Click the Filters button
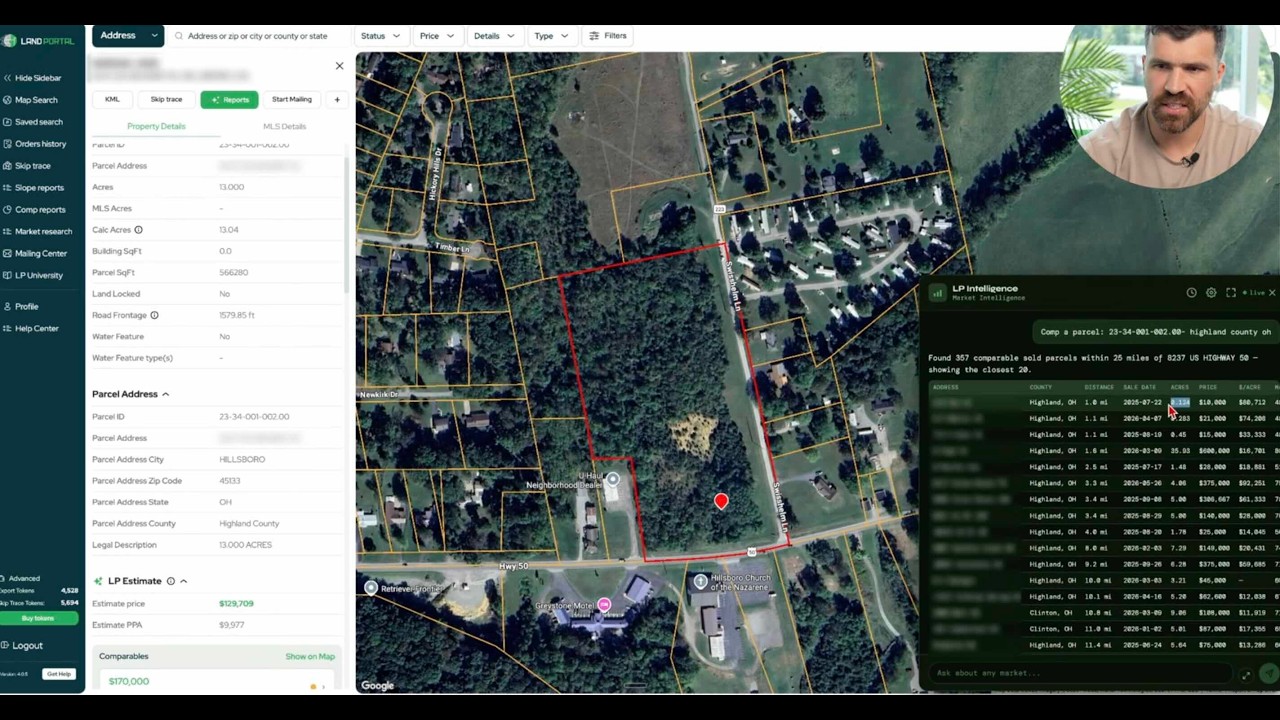The width and height of the screenshot is (1280, 720). click(608, 36)
